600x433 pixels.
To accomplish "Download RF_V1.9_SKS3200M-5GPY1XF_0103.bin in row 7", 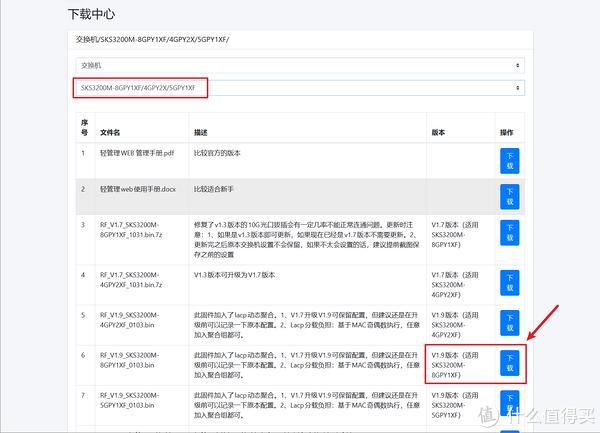I will coord(510,403).
